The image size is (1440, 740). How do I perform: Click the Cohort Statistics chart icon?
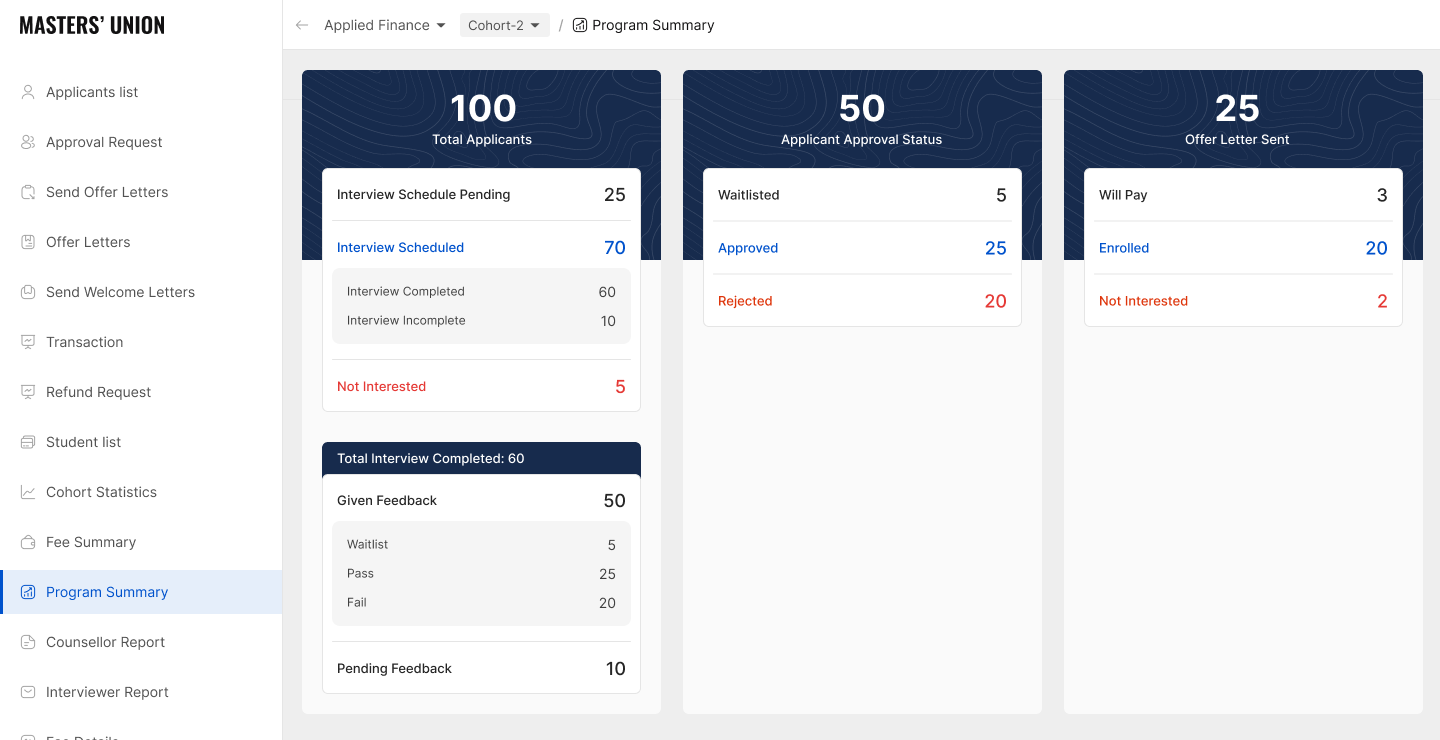click(x=28, y=492)
